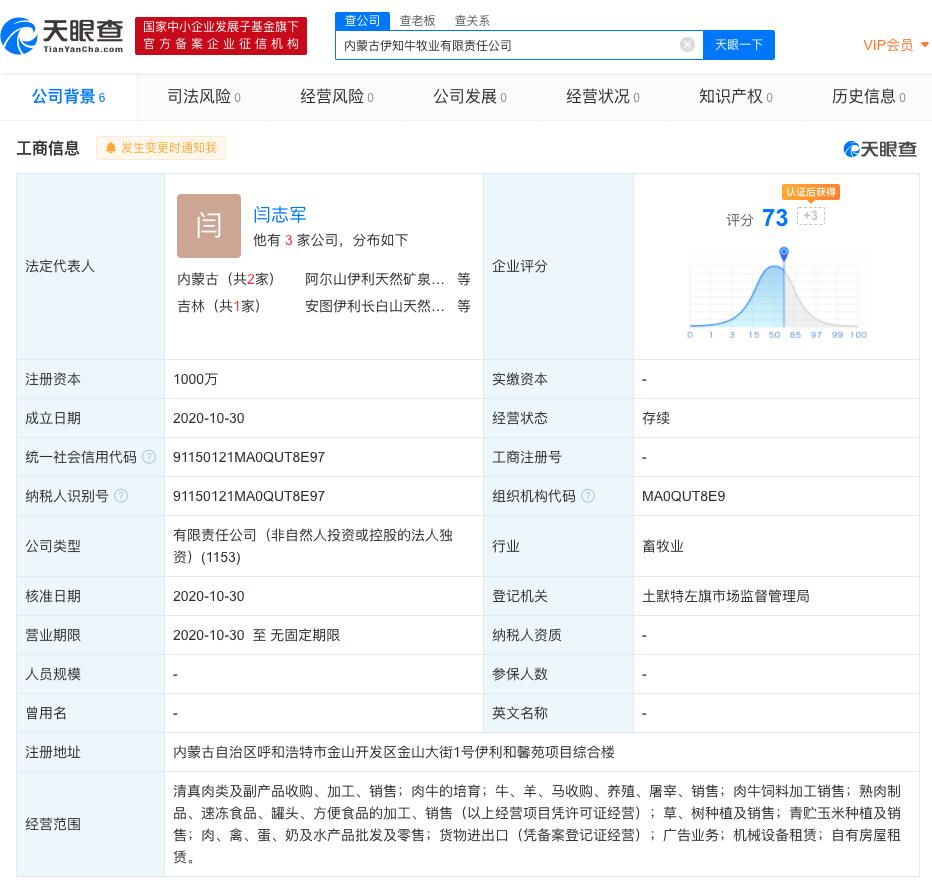
Task: Select the 公司类型 value text
Action: 313,546
